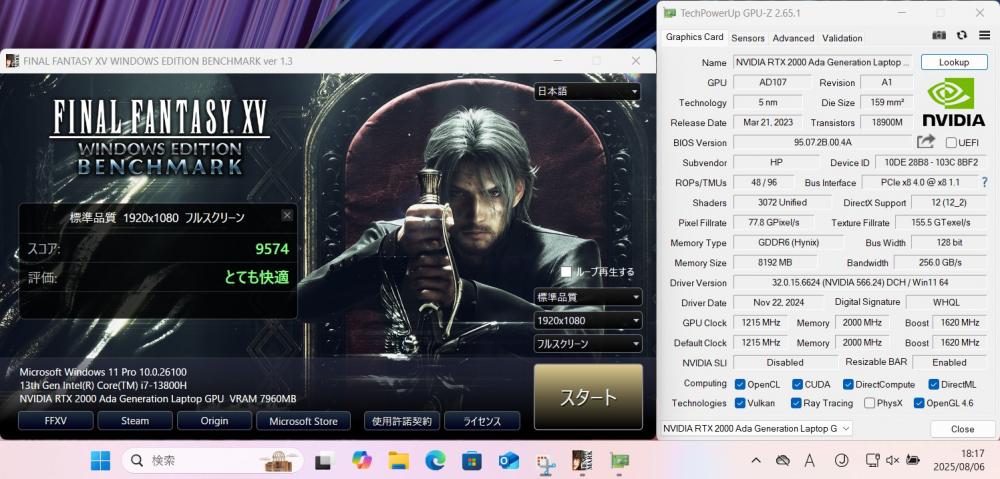Open File Explorer from the taskbar
The image size is (1000, 479).
(399, 460)
